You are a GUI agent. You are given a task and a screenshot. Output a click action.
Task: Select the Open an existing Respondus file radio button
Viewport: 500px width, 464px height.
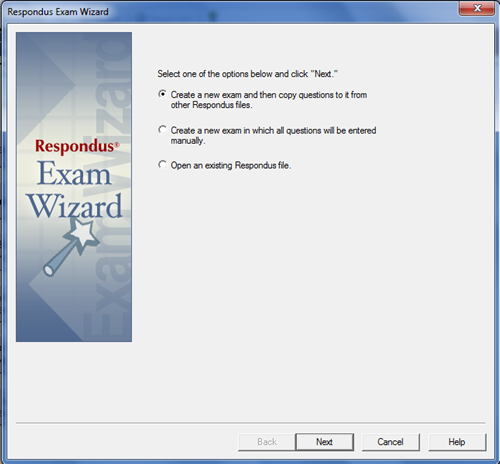click(x=162, y=165)
